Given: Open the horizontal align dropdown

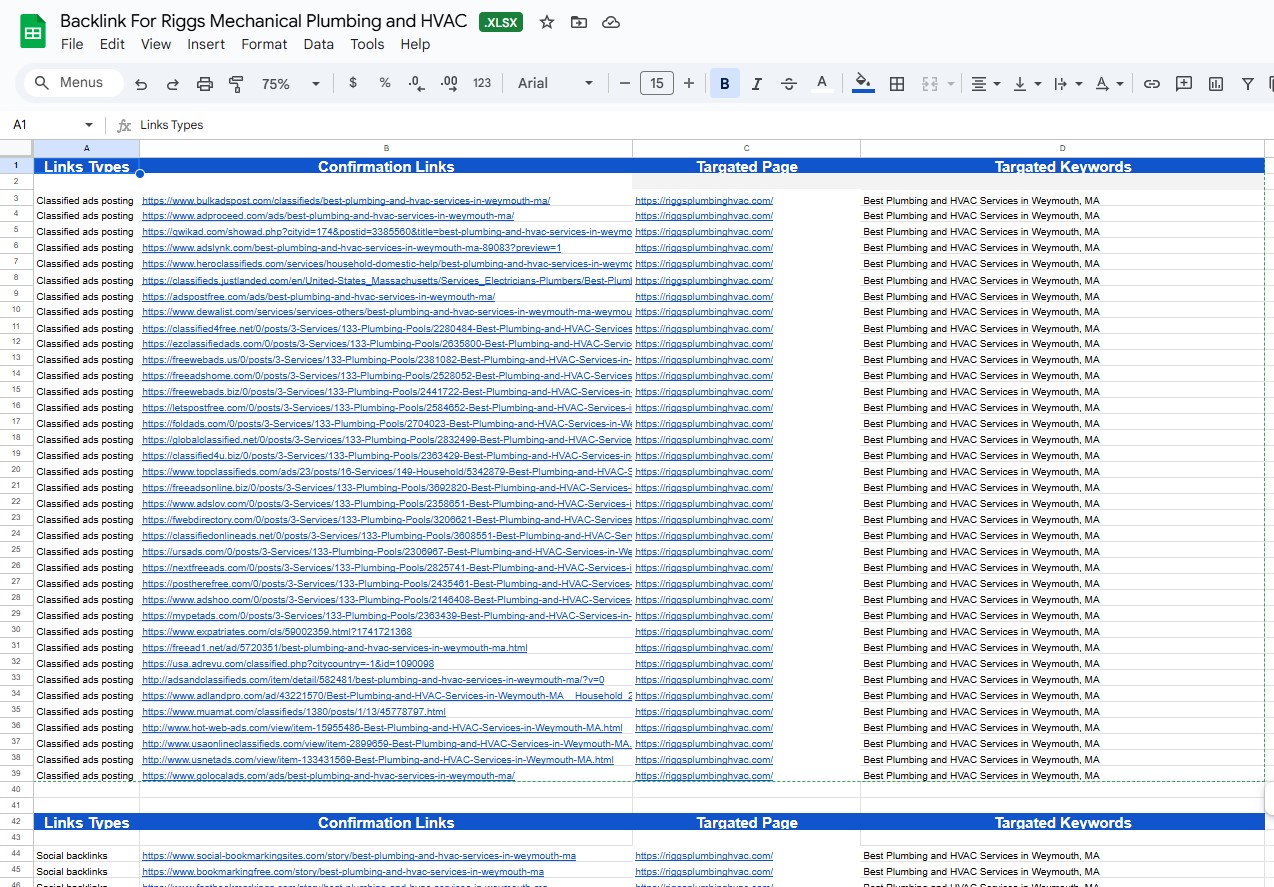Looking at the screenshot, I should pos(986,84).
